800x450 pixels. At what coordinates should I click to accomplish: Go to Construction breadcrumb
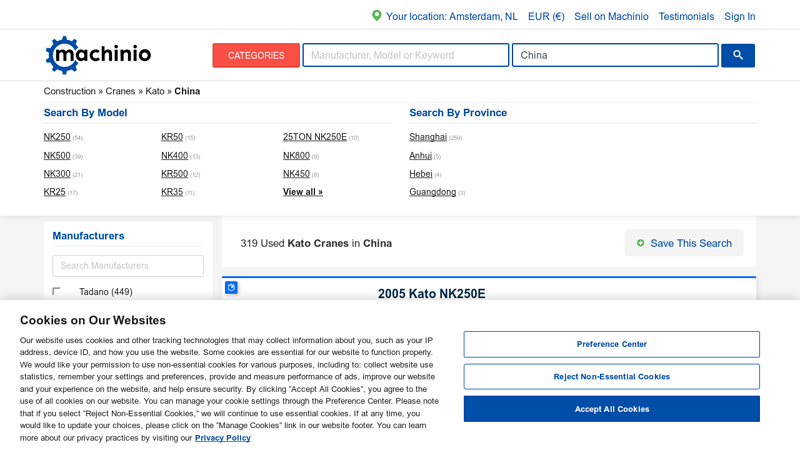69,91
